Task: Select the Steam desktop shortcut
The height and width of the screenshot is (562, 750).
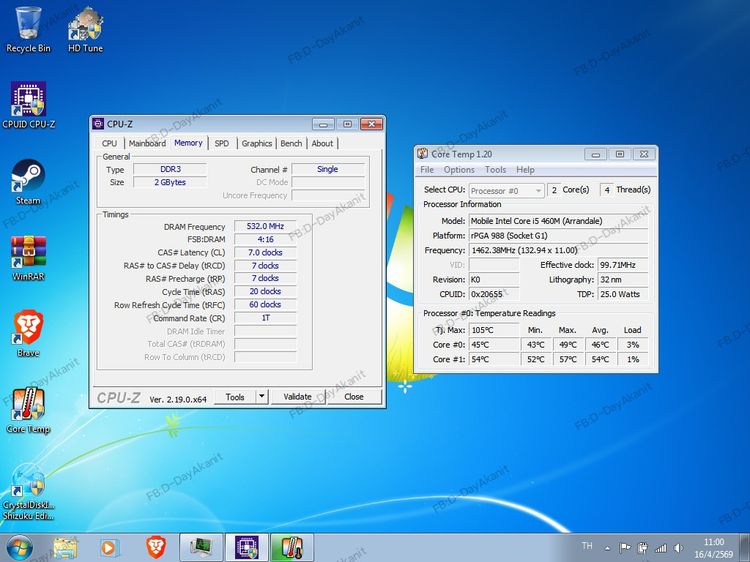Action: pos(28,182)
